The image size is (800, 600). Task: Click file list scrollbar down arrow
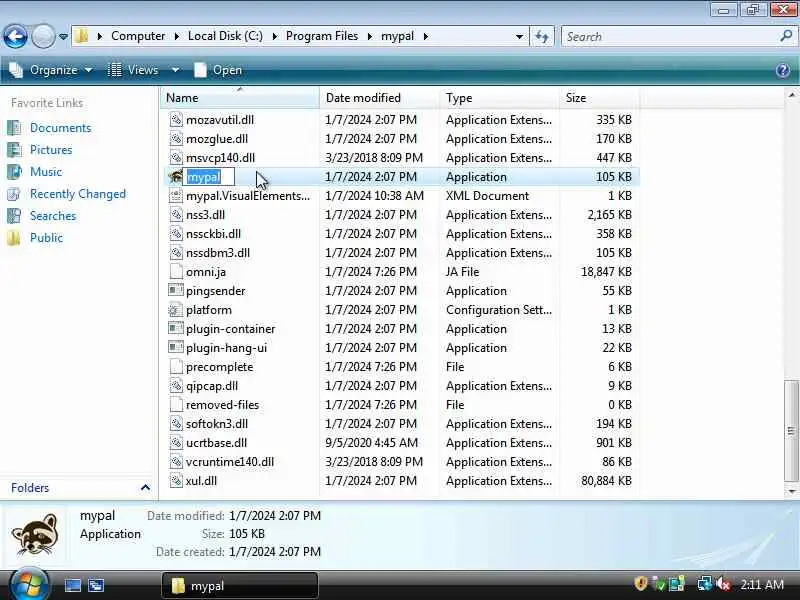[791, 491]
